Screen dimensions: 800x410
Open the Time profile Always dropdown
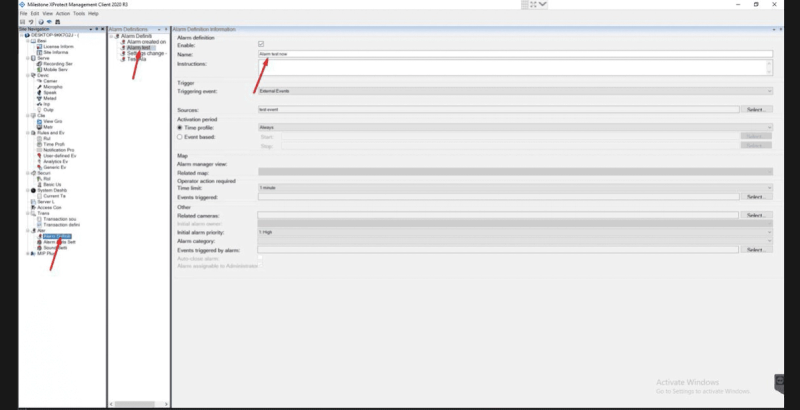(x=515, y=127)
